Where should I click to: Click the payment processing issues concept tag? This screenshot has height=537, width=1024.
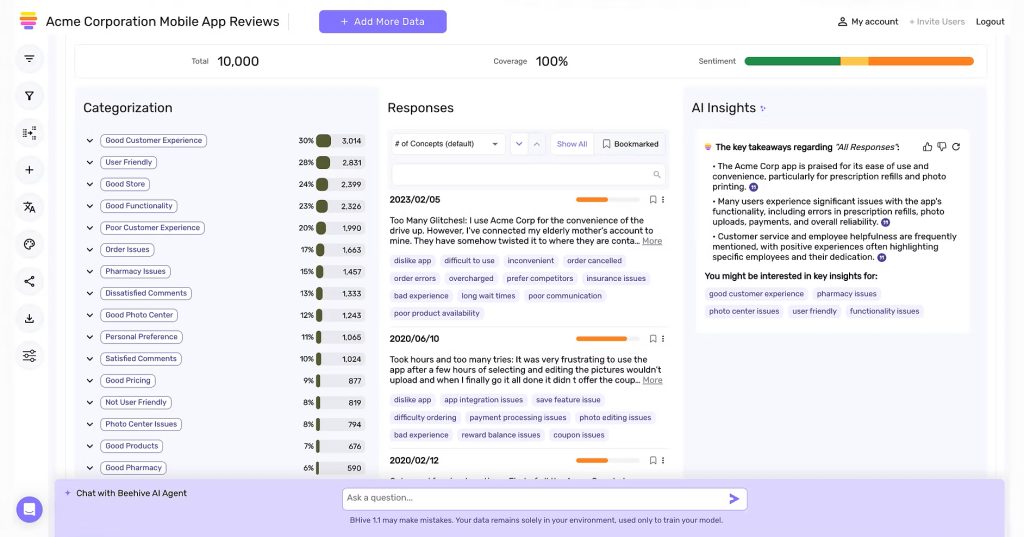(518, 417)
